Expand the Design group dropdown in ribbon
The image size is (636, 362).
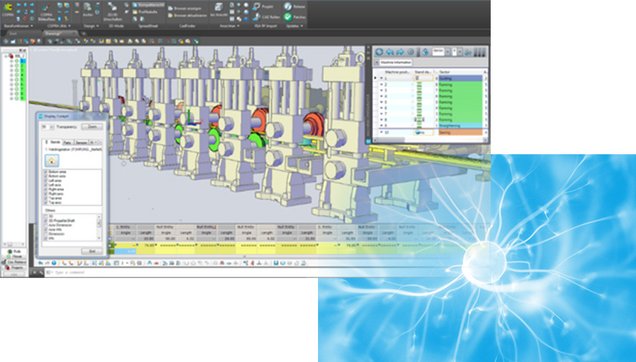98,26
